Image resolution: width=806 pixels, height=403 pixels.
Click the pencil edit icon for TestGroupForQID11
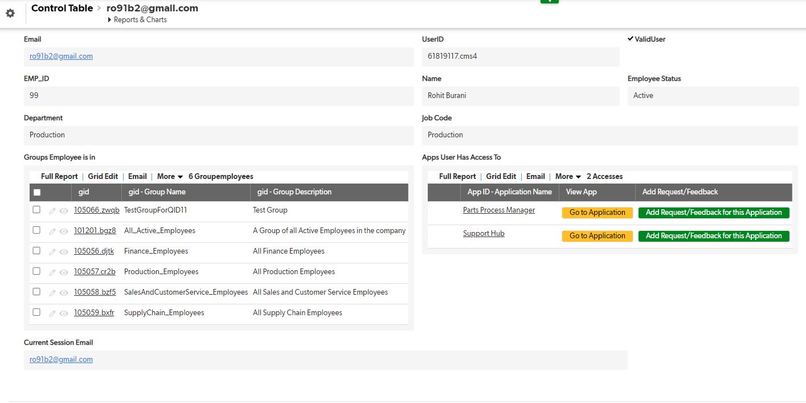click(x=52, y=211)
